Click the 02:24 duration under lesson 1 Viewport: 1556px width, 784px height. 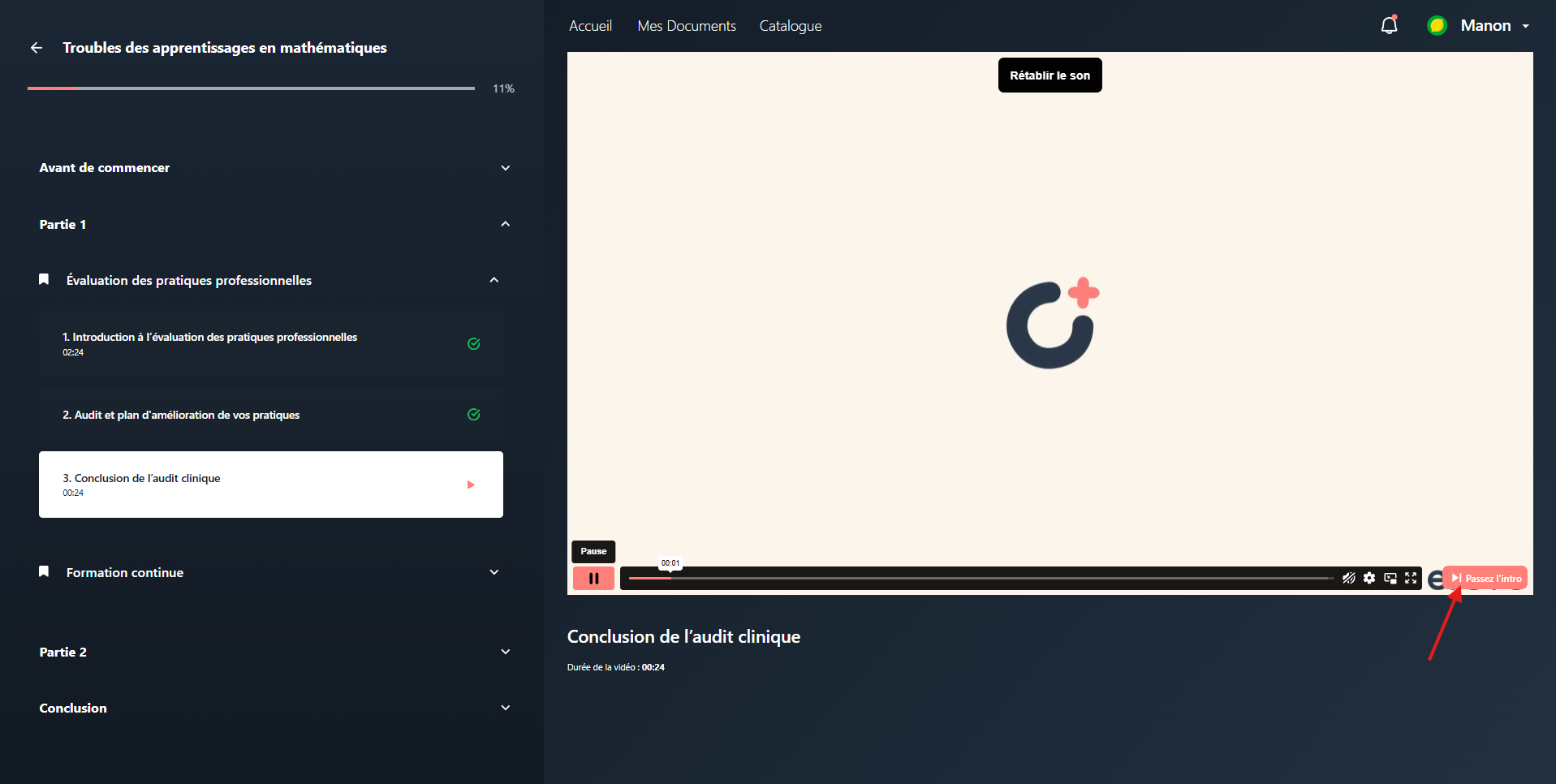pos(73,352)
